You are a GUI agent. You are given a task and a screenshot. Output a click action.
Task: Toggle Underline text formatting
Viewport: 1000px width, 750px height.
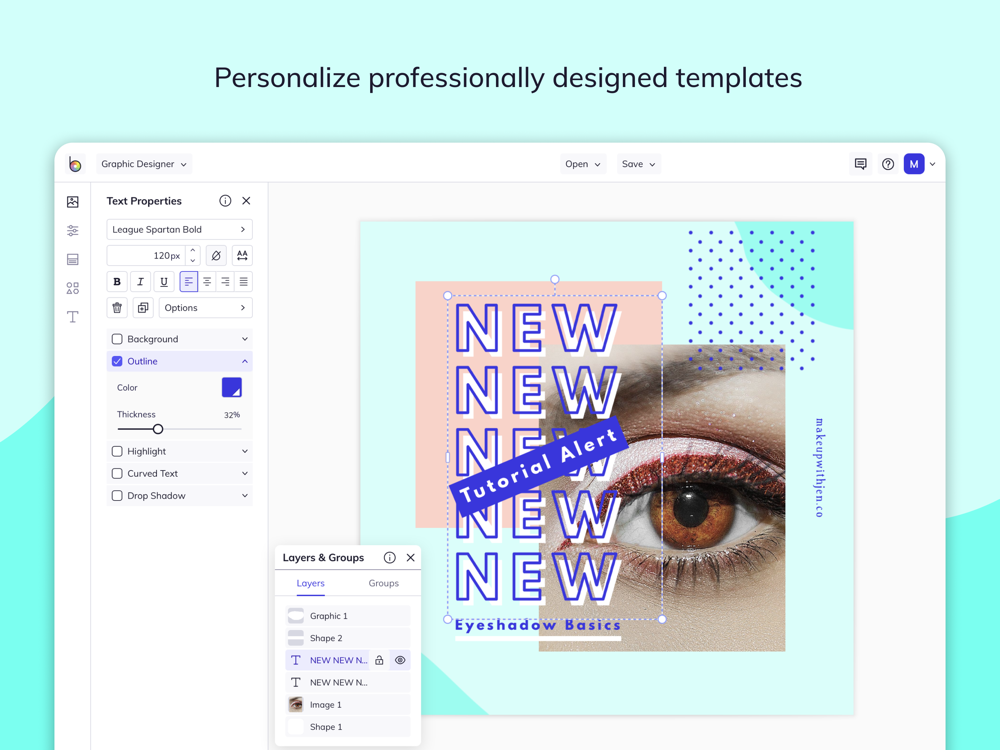pos(164,282)
